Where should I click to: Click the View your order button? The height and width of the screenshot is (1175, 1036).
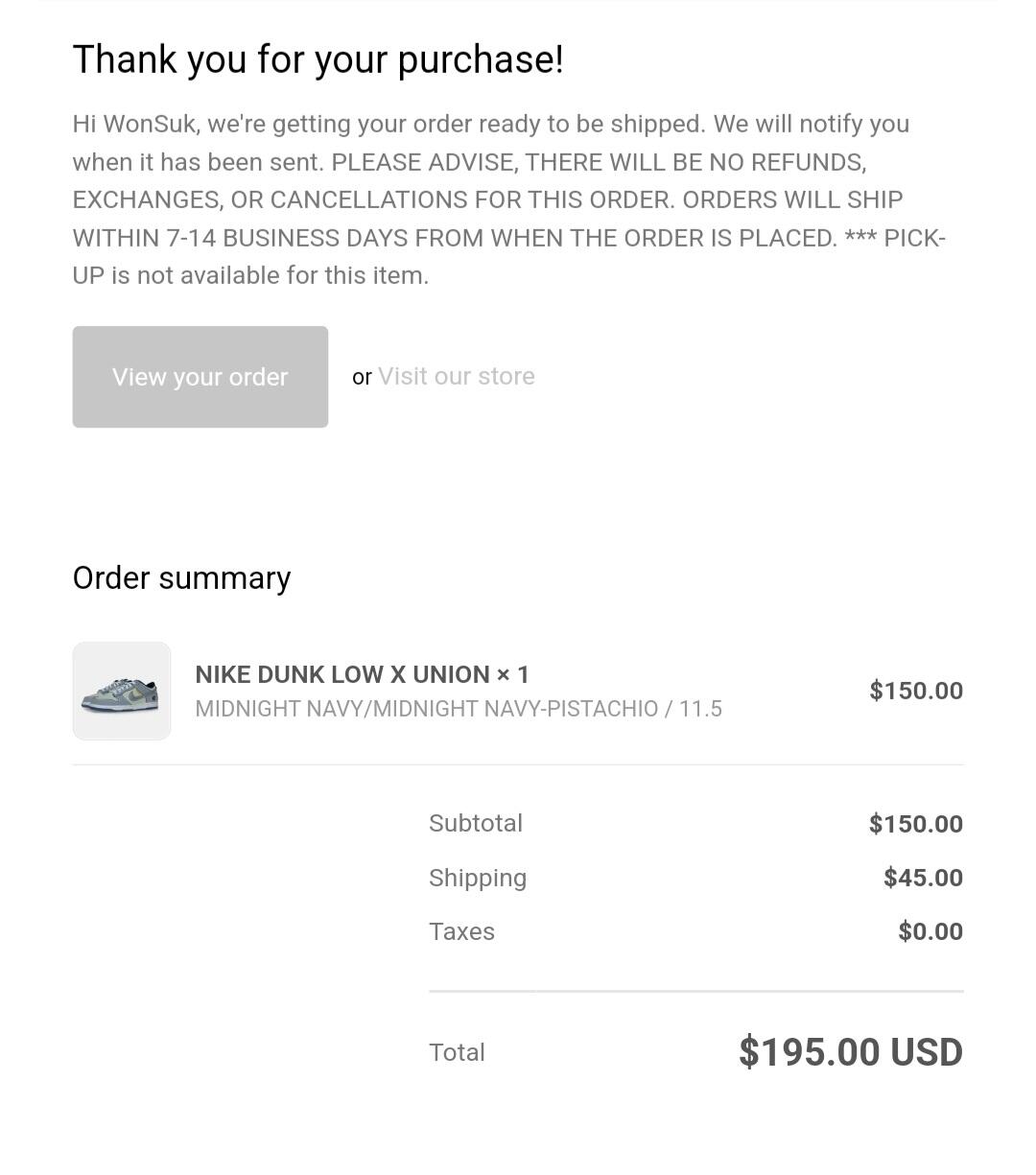[x=200, y=377]
